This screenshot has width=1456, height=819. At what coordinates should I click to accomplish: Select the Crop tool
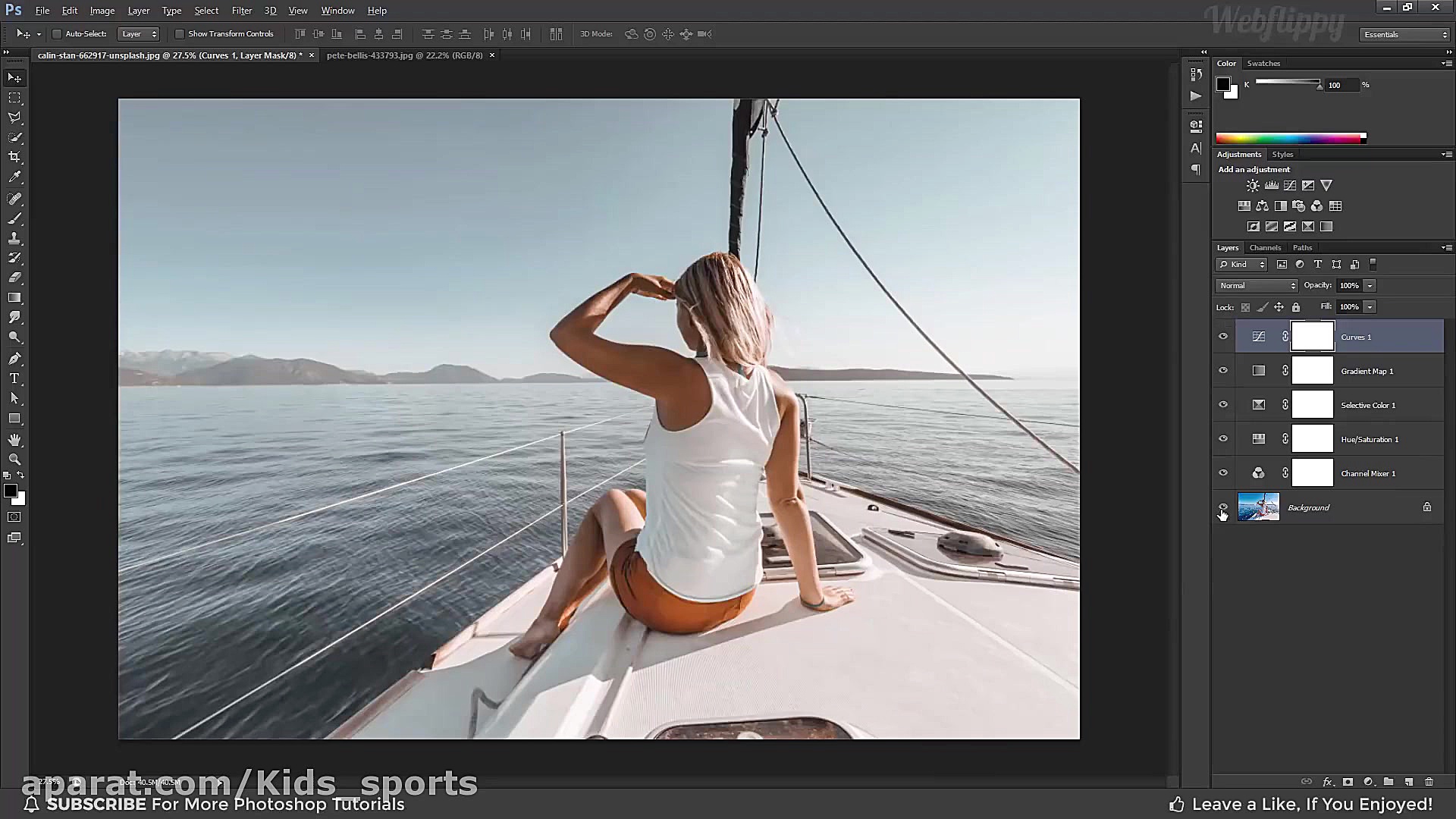pos(14,157)
